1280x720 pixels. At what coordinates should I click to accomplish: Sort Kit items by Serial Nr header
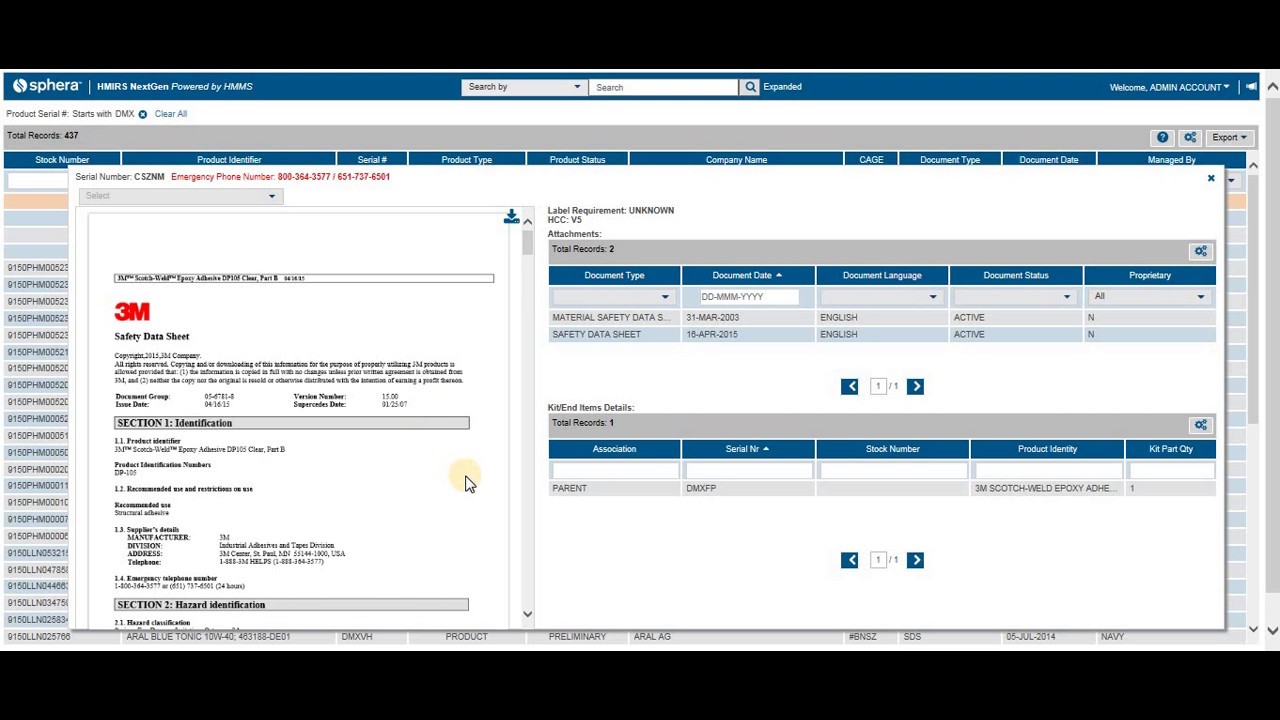coord(747,449)
